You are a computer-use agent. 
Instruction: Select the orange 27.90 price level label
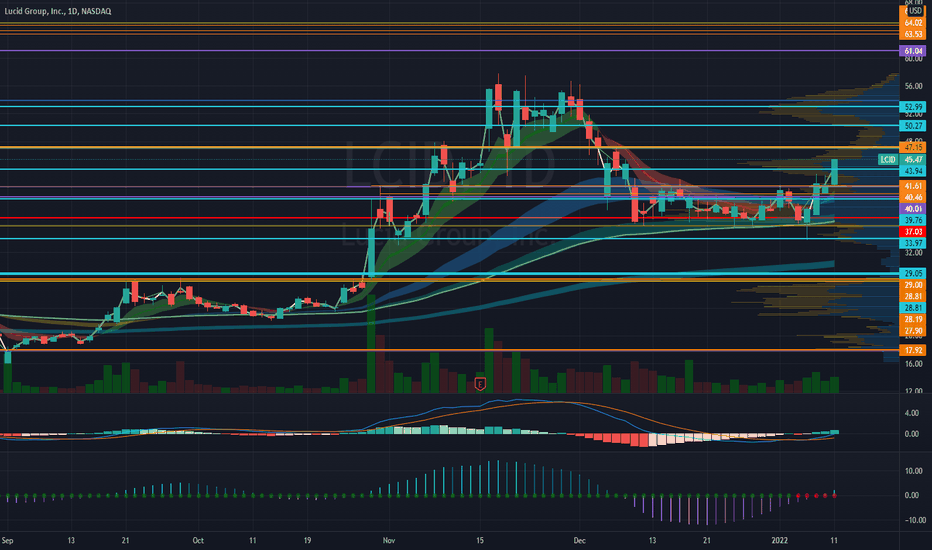point(913,331)
